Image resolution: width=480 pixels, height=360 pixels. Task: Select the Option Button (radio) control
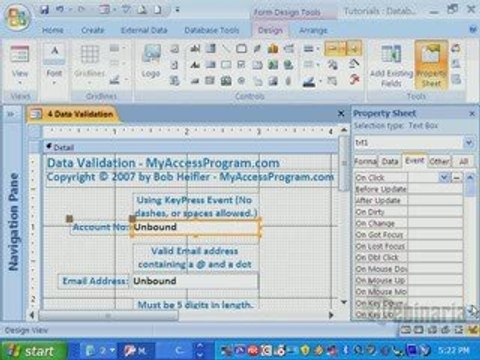coord(242,80)
